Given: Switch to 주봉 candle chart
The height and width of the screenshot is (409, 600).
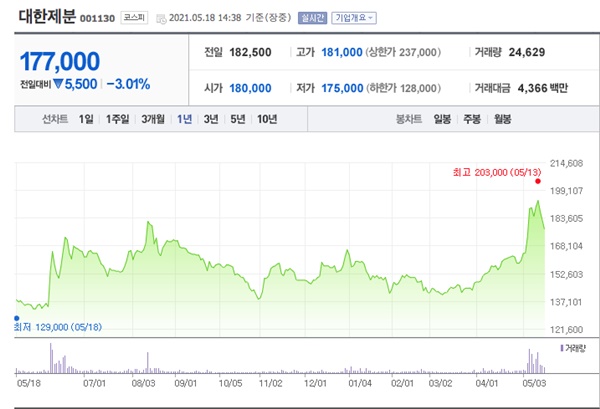Looking at the screenshot, I should click(x=472, y=119).
